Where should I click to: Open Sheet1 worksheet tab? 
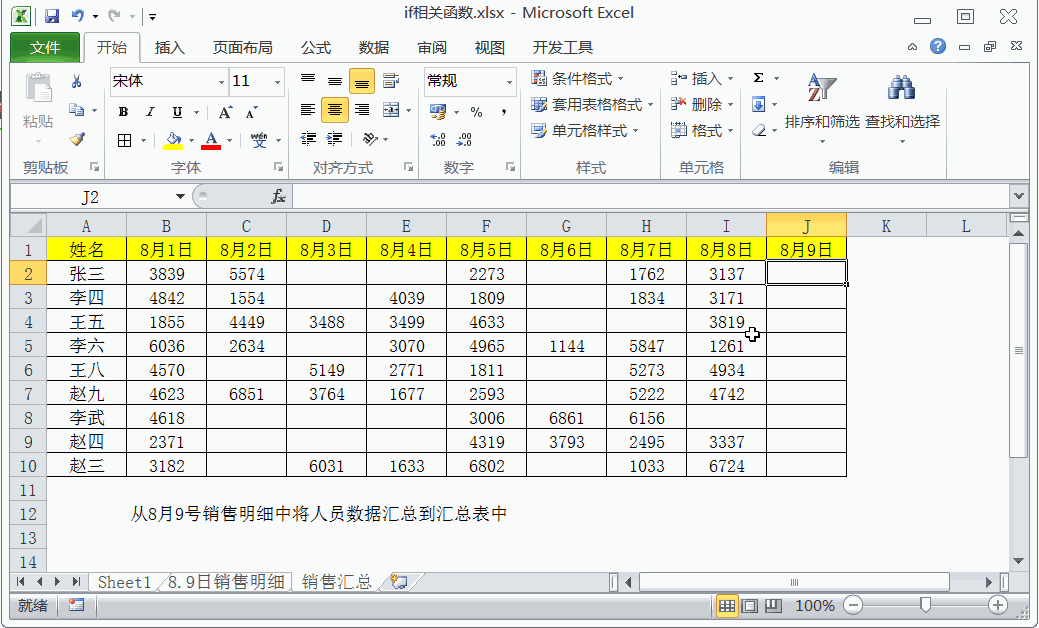(124, 582)
